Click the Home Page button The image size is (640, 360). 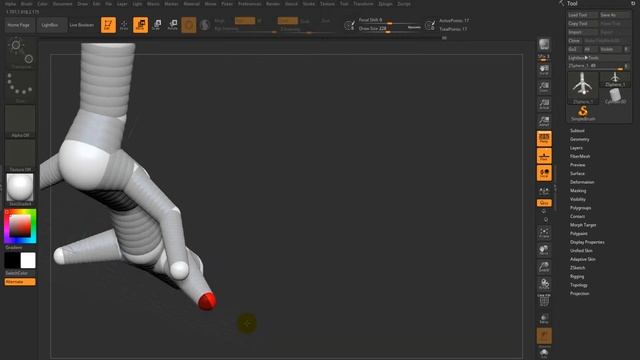[19, 25]
